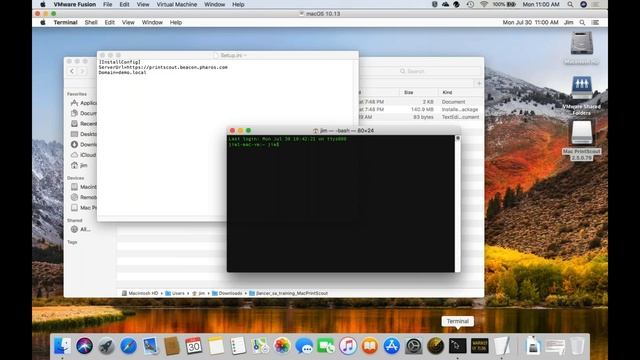This screenshot has height=360, width=640.
Task: Click TextEdit icon in Dock
Action: 502,346
